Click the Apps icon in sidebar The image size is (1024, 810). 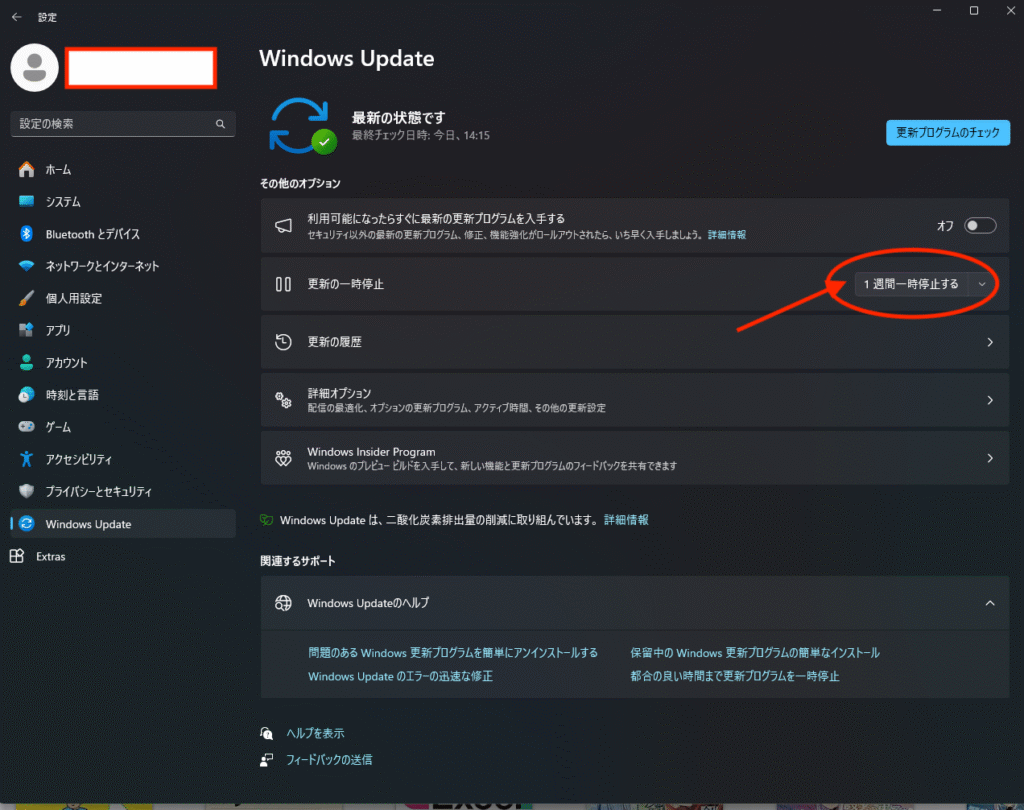click(26, 331)
